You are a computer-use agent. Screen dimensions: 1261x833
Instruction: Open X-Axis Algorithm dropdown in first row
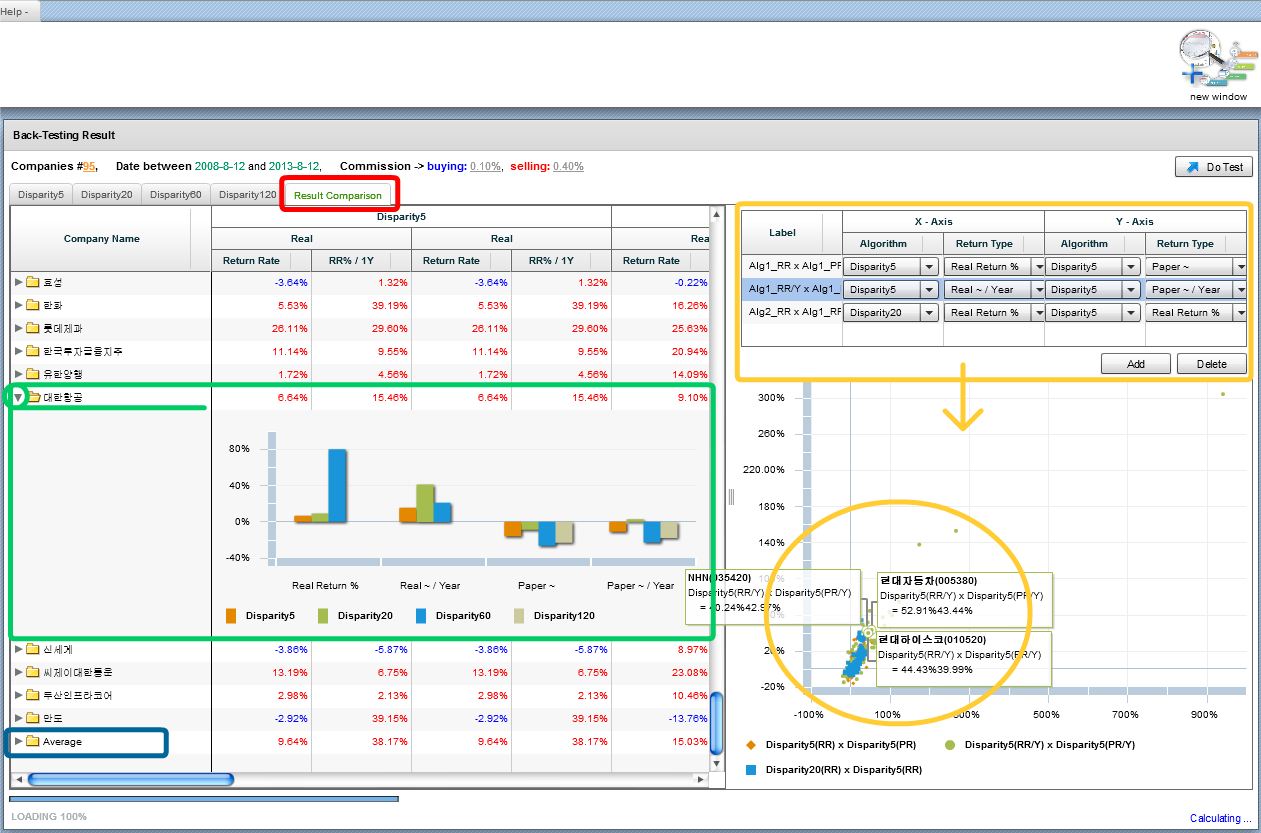coord(929,267)
